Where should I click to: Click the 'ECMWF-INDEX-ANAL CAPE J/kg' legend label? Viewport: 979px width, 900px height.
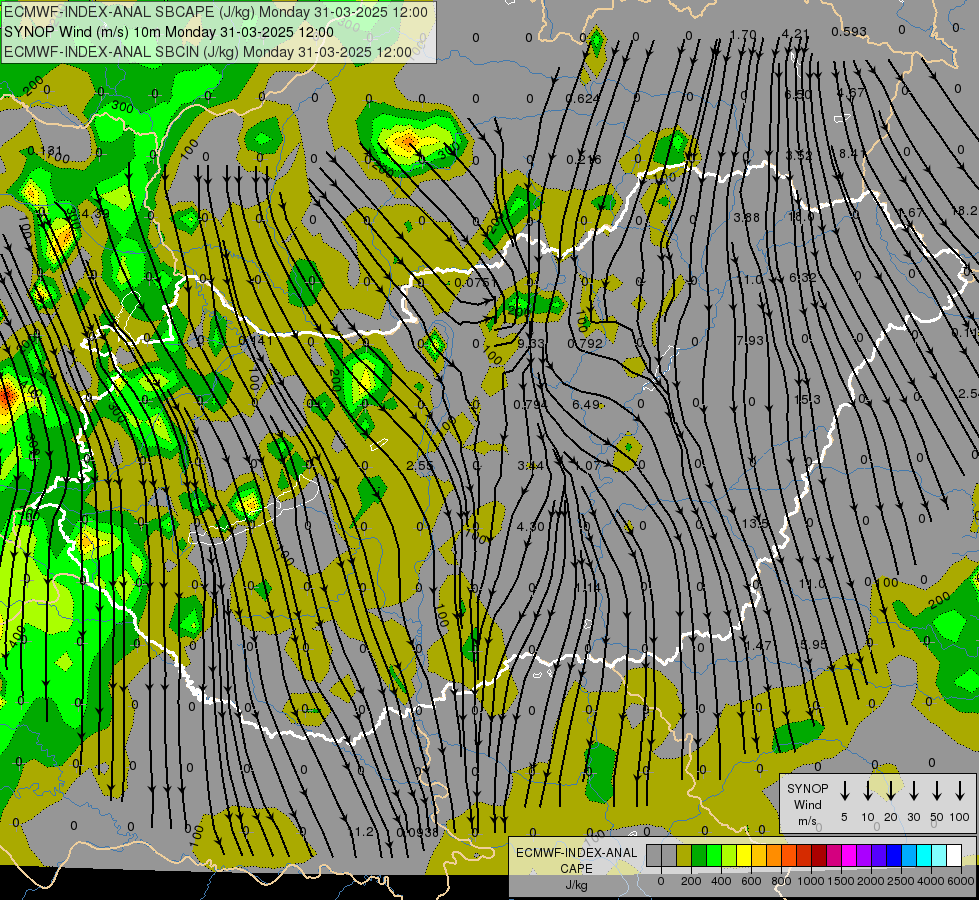576,868
